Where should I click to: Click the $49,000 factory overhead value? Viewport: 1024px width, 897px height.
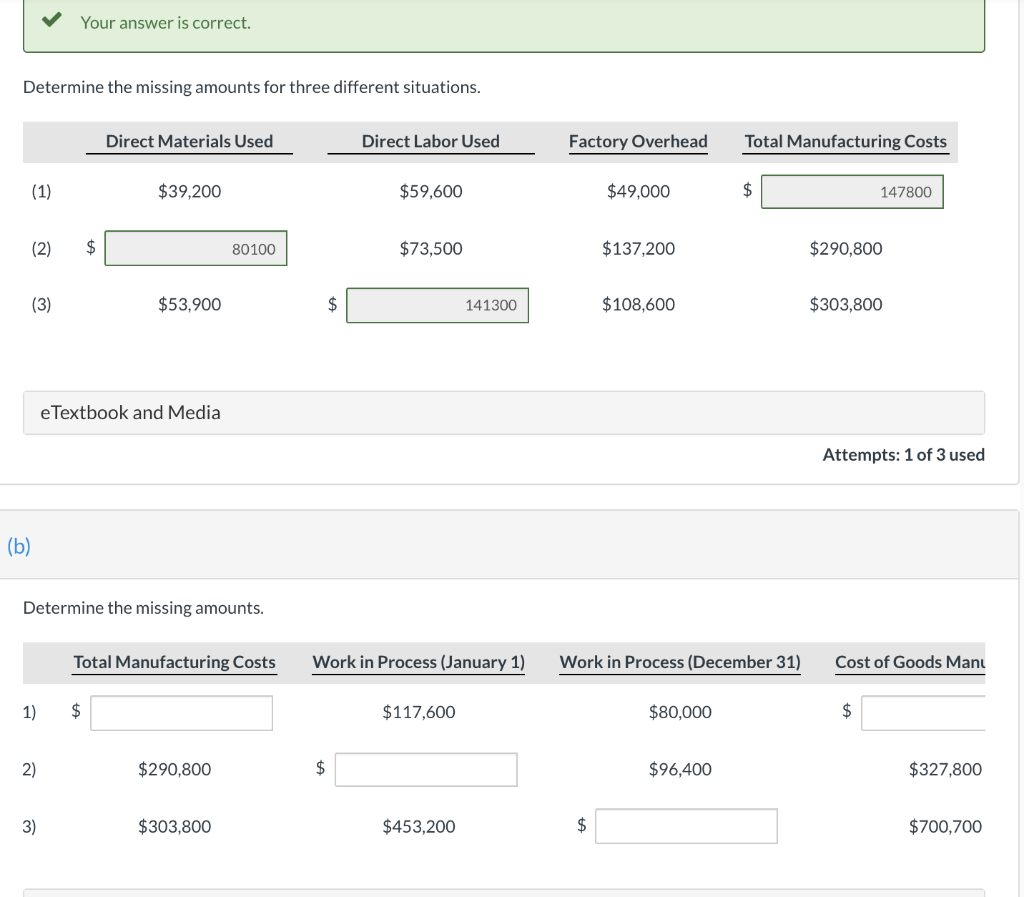638,191
